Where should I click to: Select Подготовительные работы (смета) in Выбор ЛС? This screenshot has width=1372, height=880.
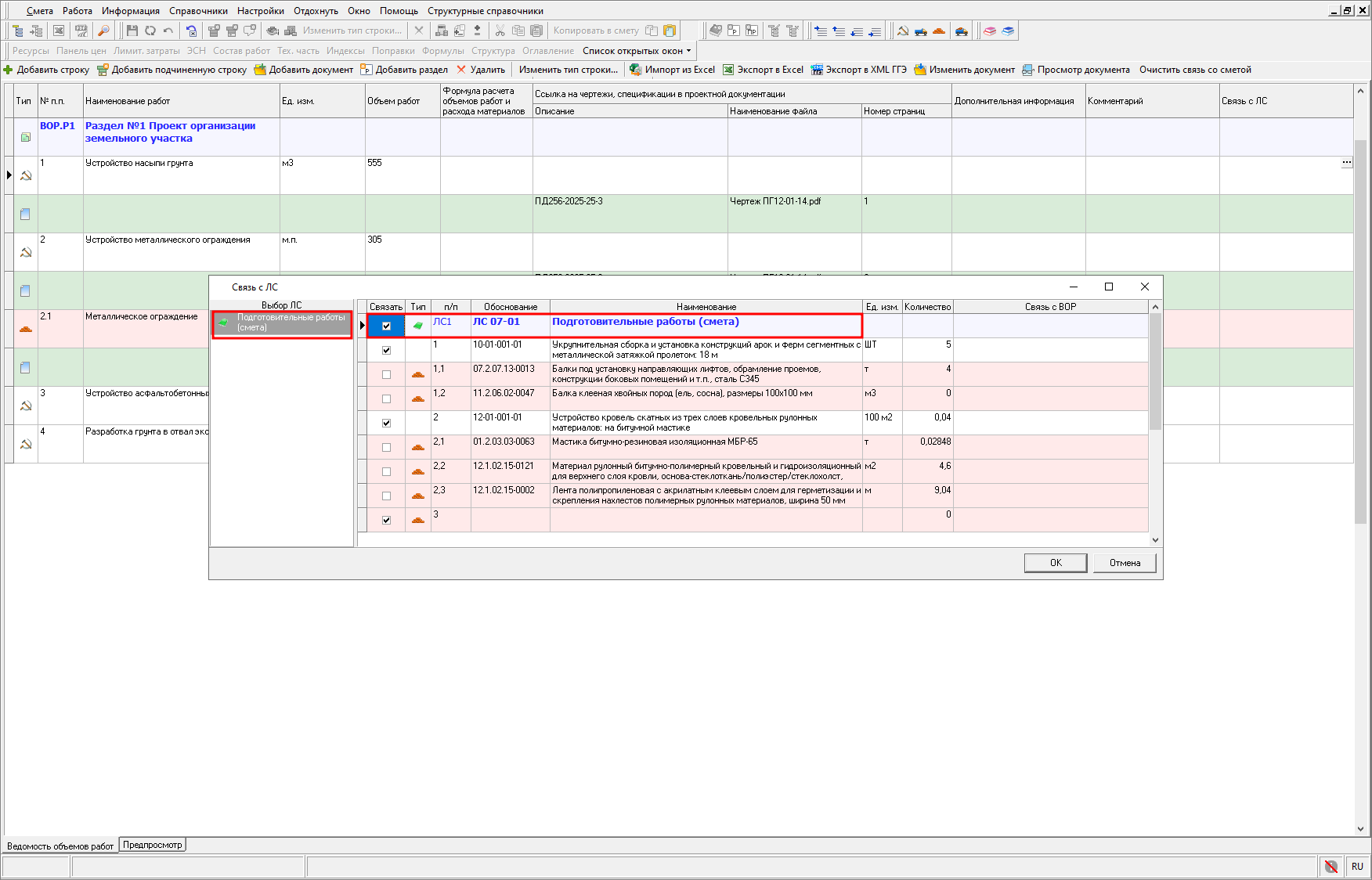click(282, 323)
